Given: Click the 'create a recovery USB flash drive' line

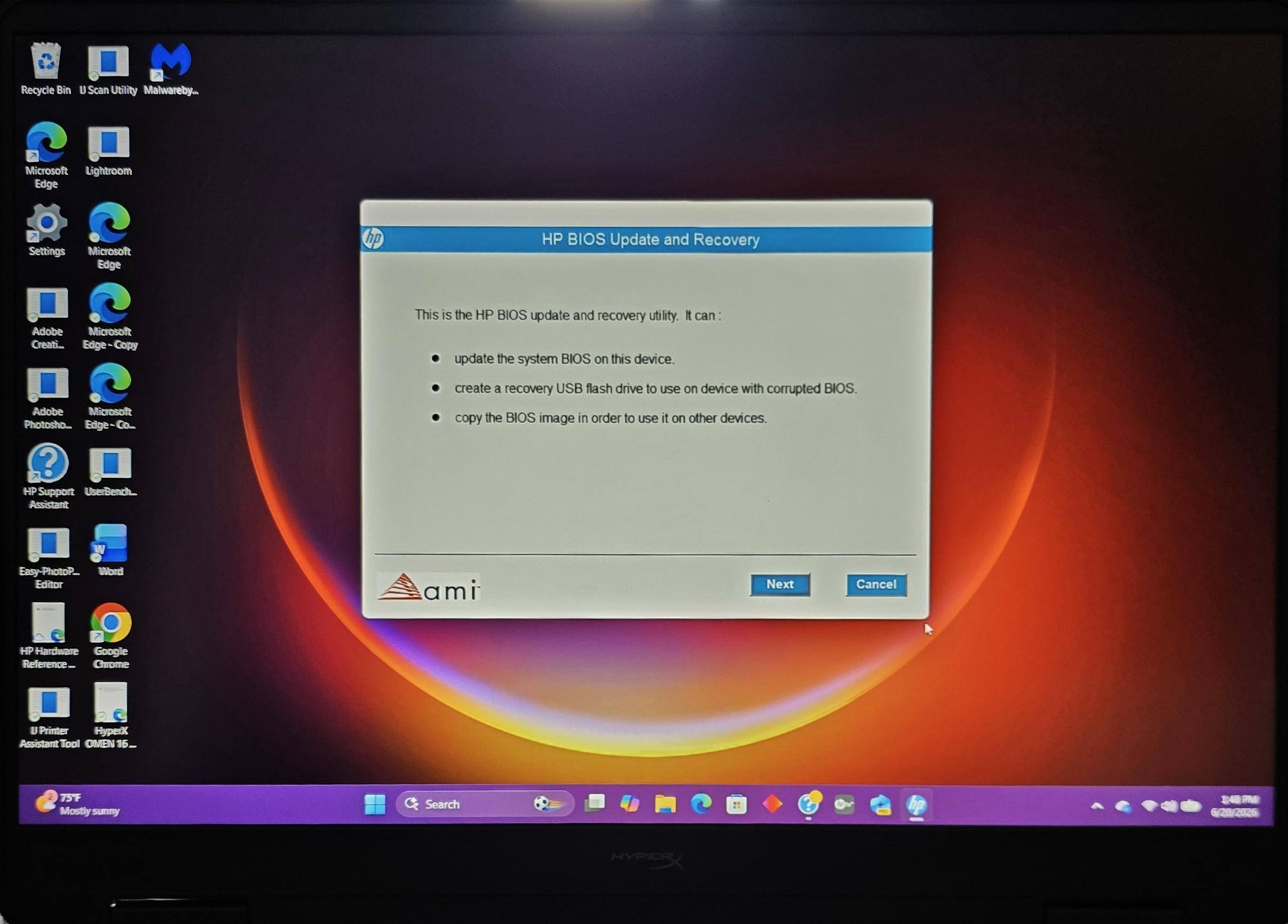Looking at the screenshot, I should 656,389.
